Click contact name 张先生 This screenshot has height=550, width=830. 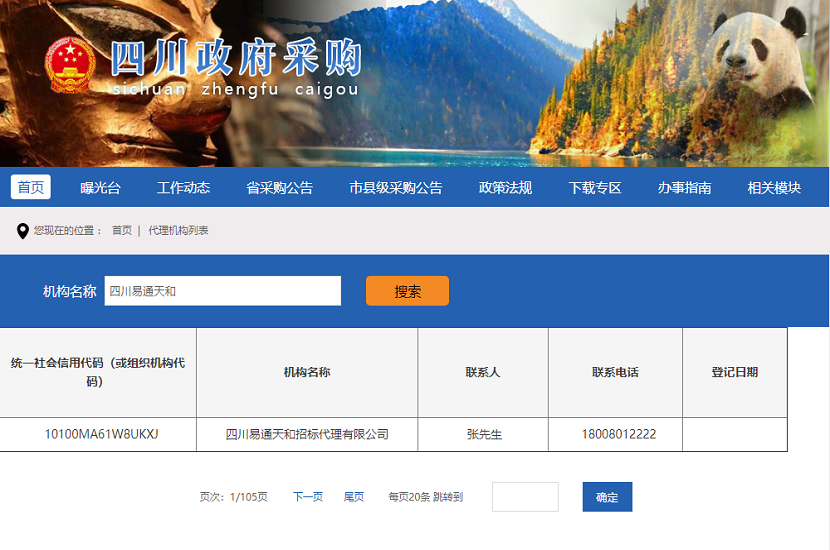point(484,434)
